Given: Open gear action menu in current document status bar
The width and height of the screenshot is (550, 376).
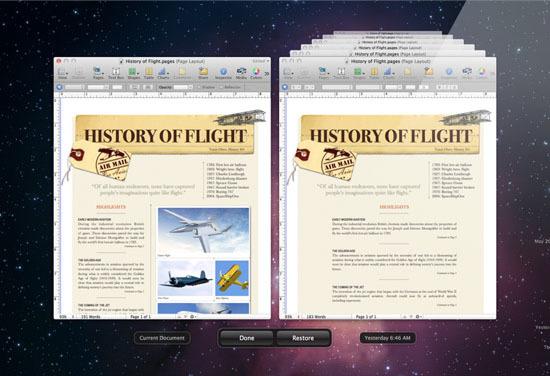Looking at the screenshot, I should click(193, 316).
